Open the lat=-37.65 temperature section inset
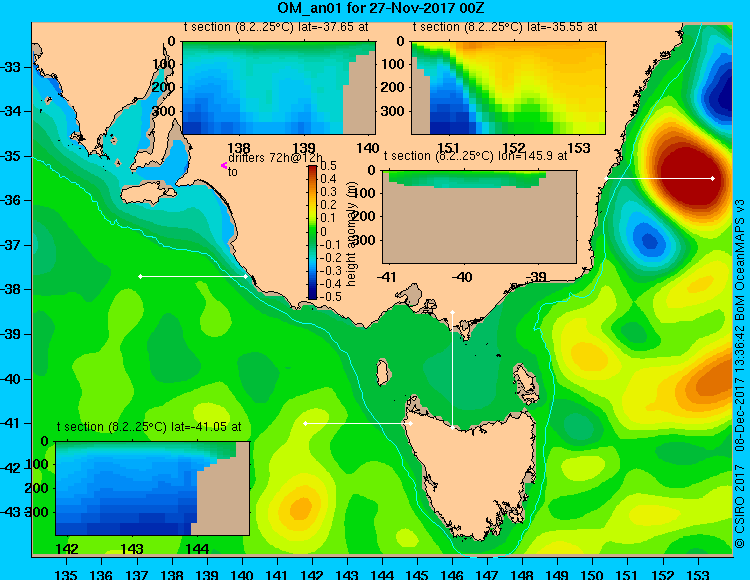Viewport: 750px width, 580px height. click(279, 88)
